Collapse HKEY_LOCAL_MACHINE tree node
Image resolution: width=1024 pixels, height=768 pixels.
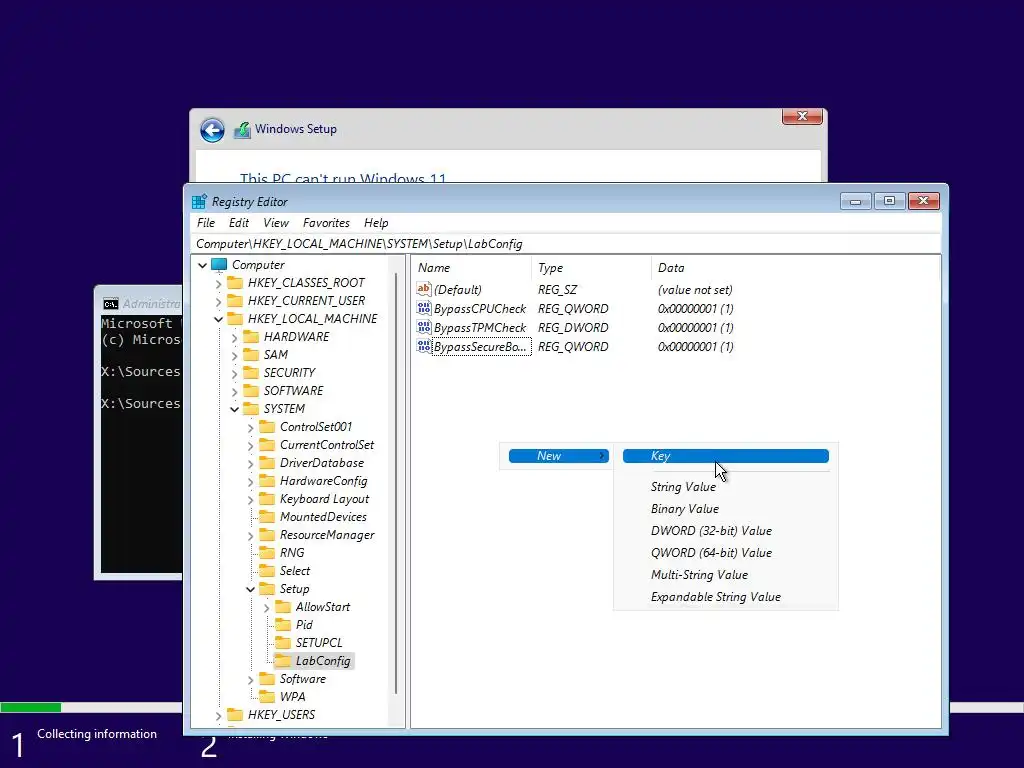coord(218,319)
